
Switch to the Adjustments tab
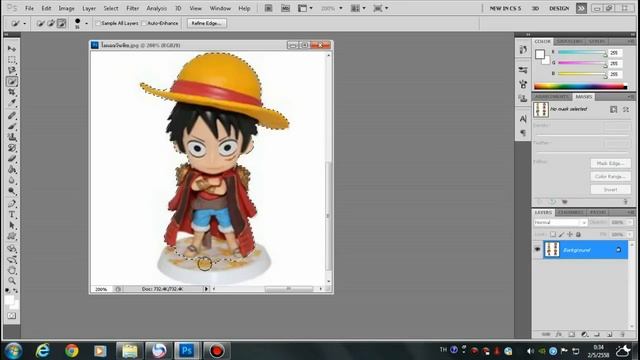[552, 97]
